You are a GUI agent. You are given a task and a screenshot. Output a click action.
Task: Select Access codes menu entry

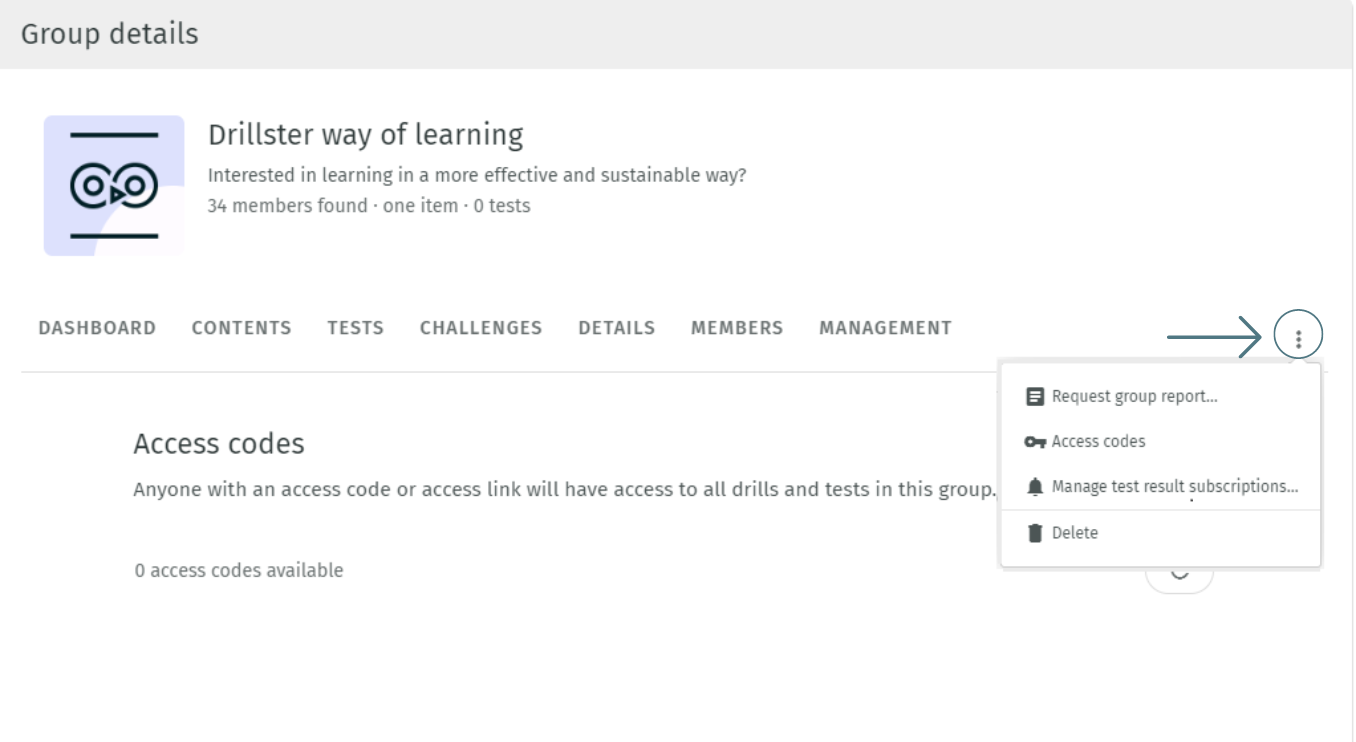point(1098,442)
